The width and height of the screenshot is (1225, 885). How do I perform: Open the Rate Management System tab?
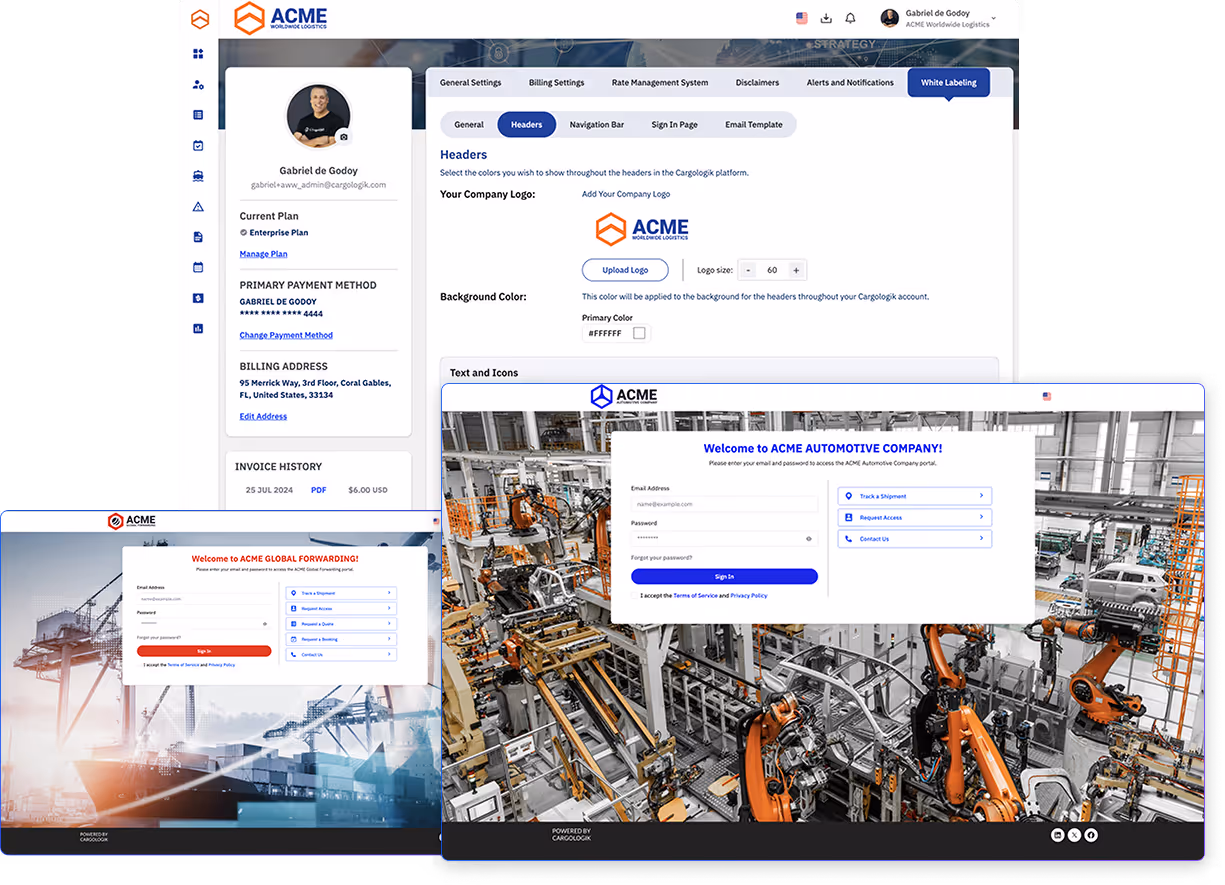[x=660, y=83]
